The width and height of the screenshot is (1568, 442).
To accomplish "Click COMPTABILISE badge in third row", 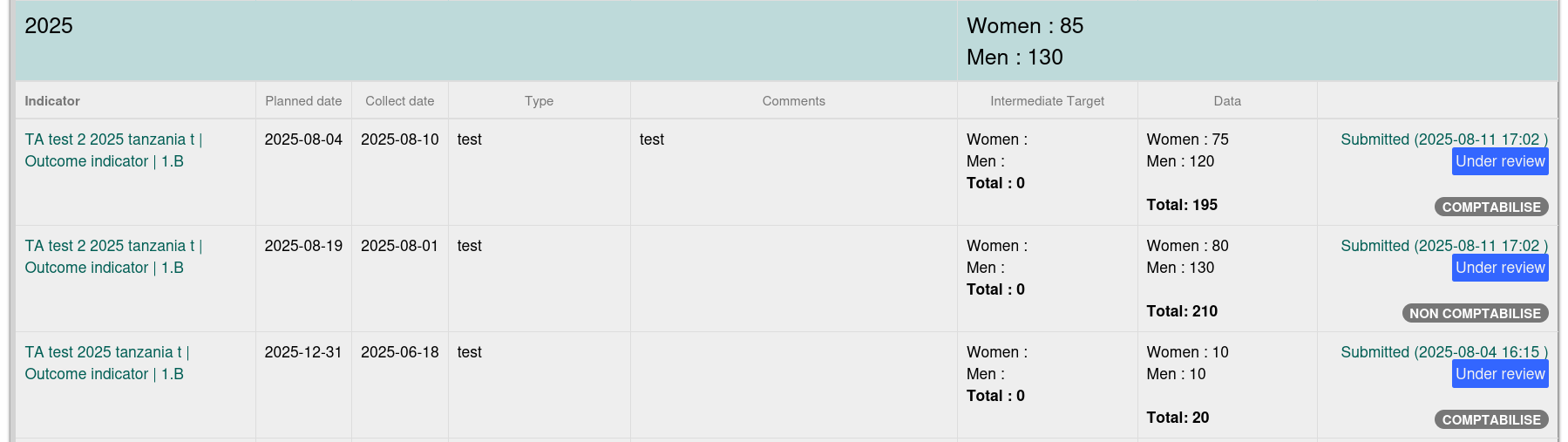I will [x=1491, y=420].
